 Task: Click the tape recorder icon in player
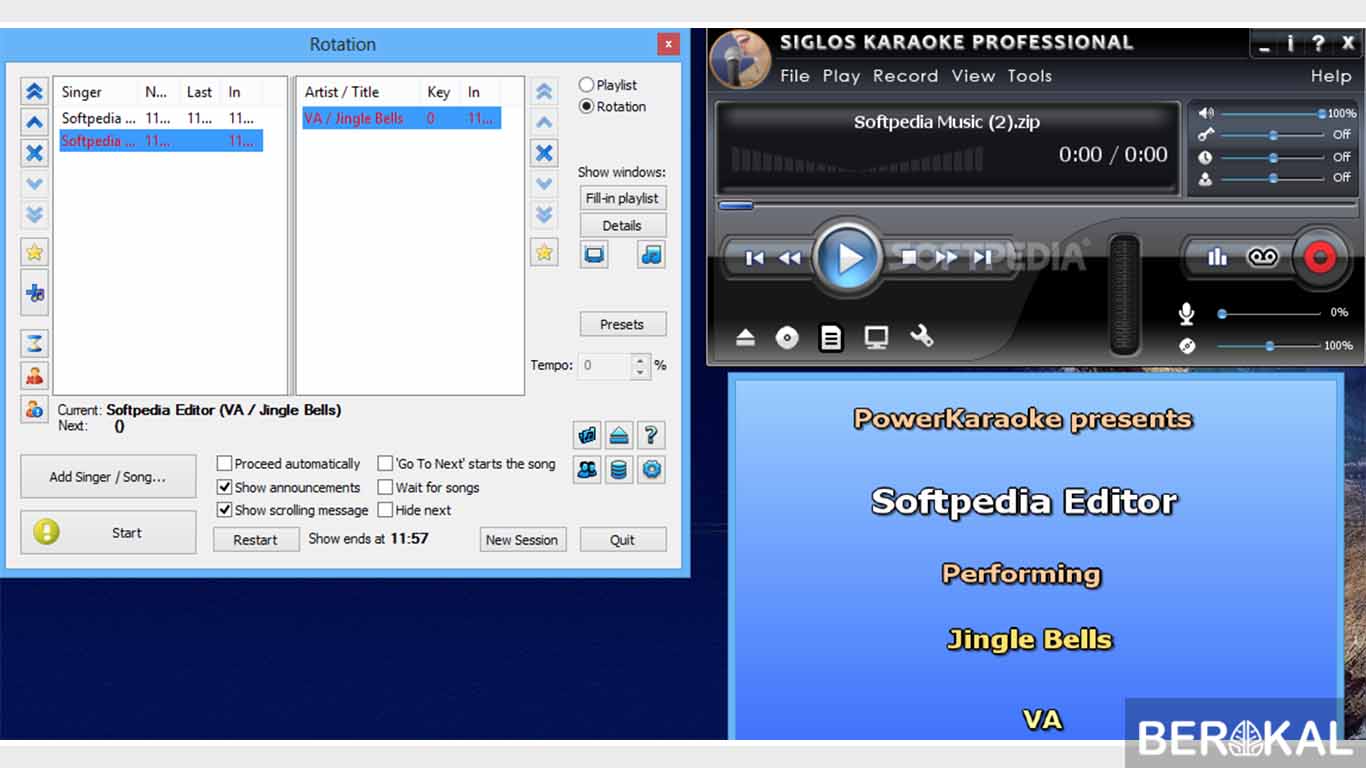coord(1263,257)
